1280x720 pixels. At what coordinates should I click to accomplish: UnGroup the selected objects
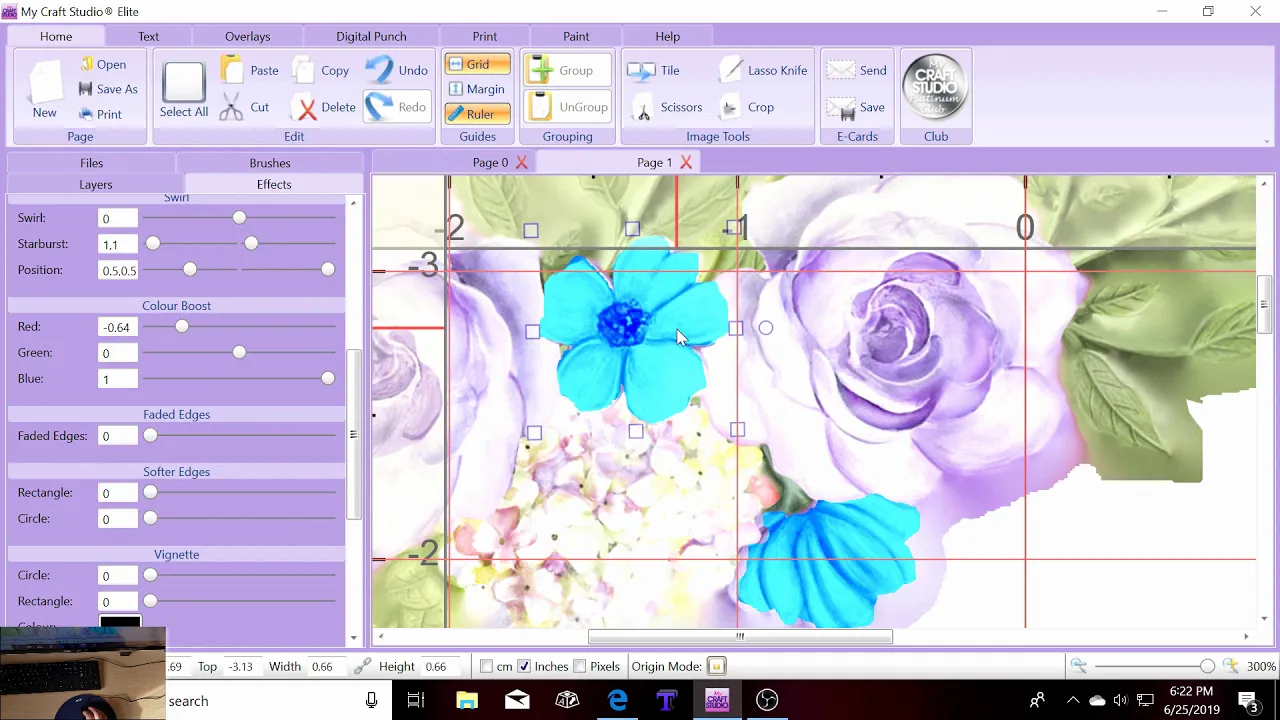pyautogui.click(x=567, y=107)
